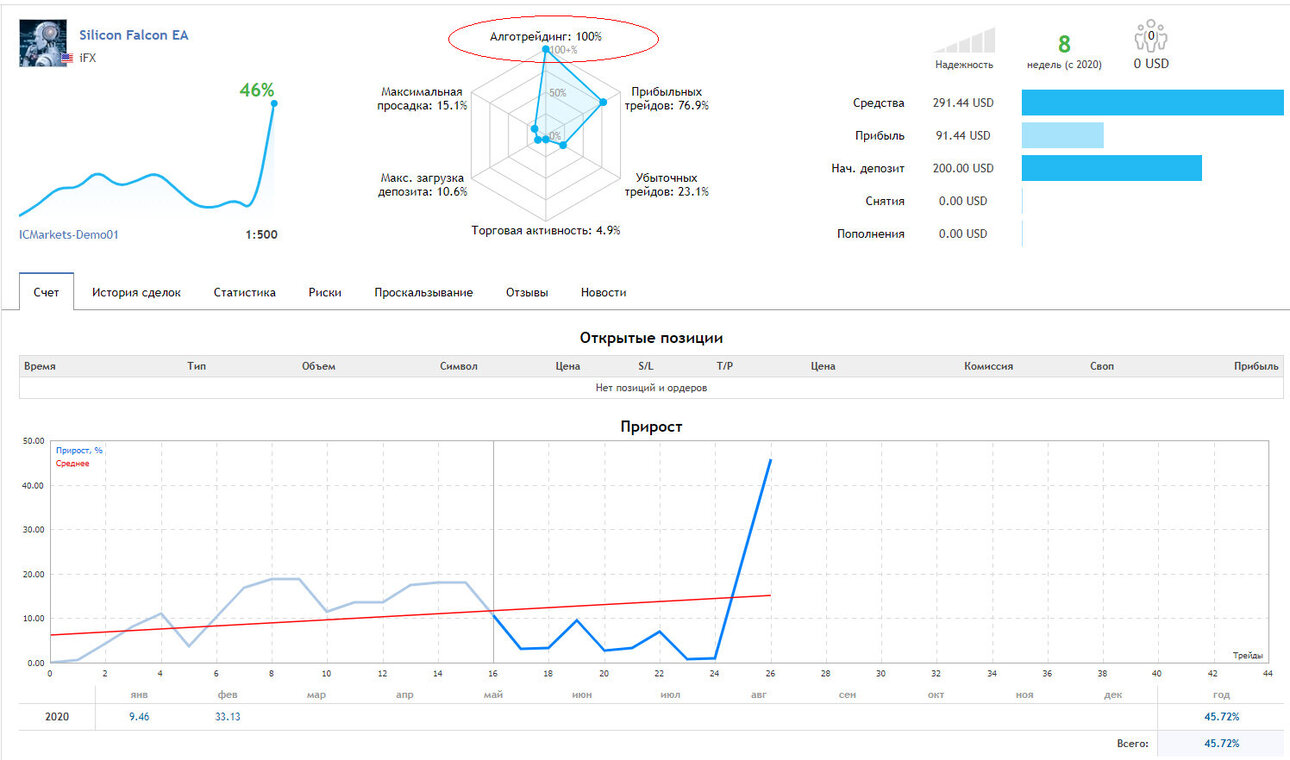1290x760 pixels.
Task: Click the green 46% growth value
Action: (257, 90)
